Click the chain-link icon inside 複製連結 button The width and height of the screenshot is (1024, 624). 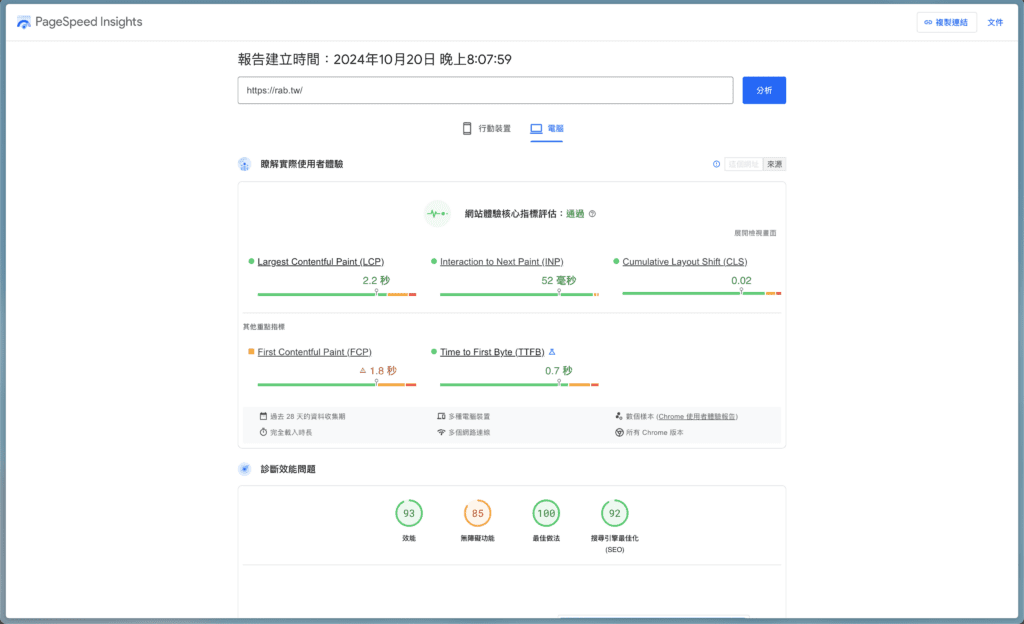pos(930,21)
